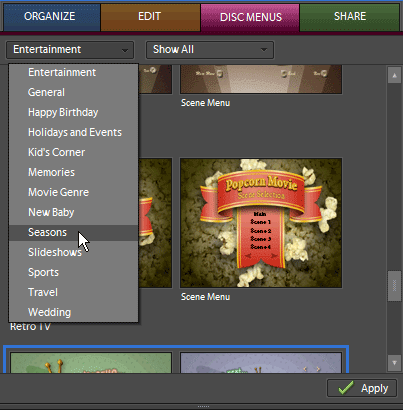This screenshot has width=403, height=410.
Task: Click the Apply button
Action: pos(362,388)
